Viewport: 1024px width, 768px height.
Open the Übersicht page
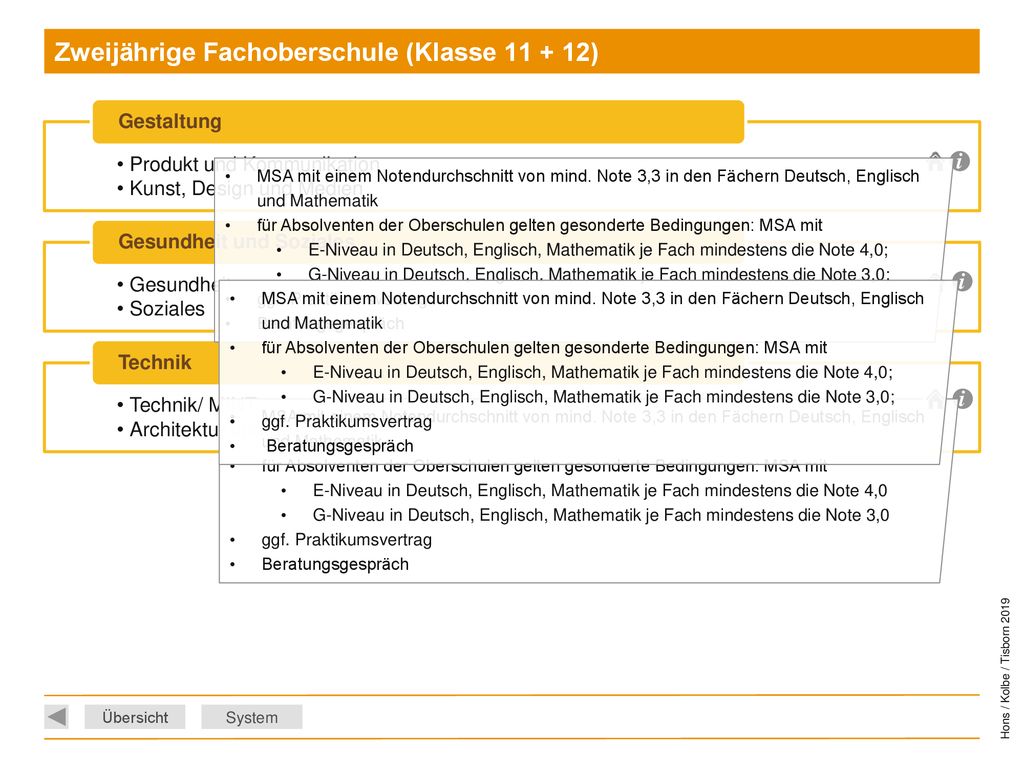click(135, 717)
